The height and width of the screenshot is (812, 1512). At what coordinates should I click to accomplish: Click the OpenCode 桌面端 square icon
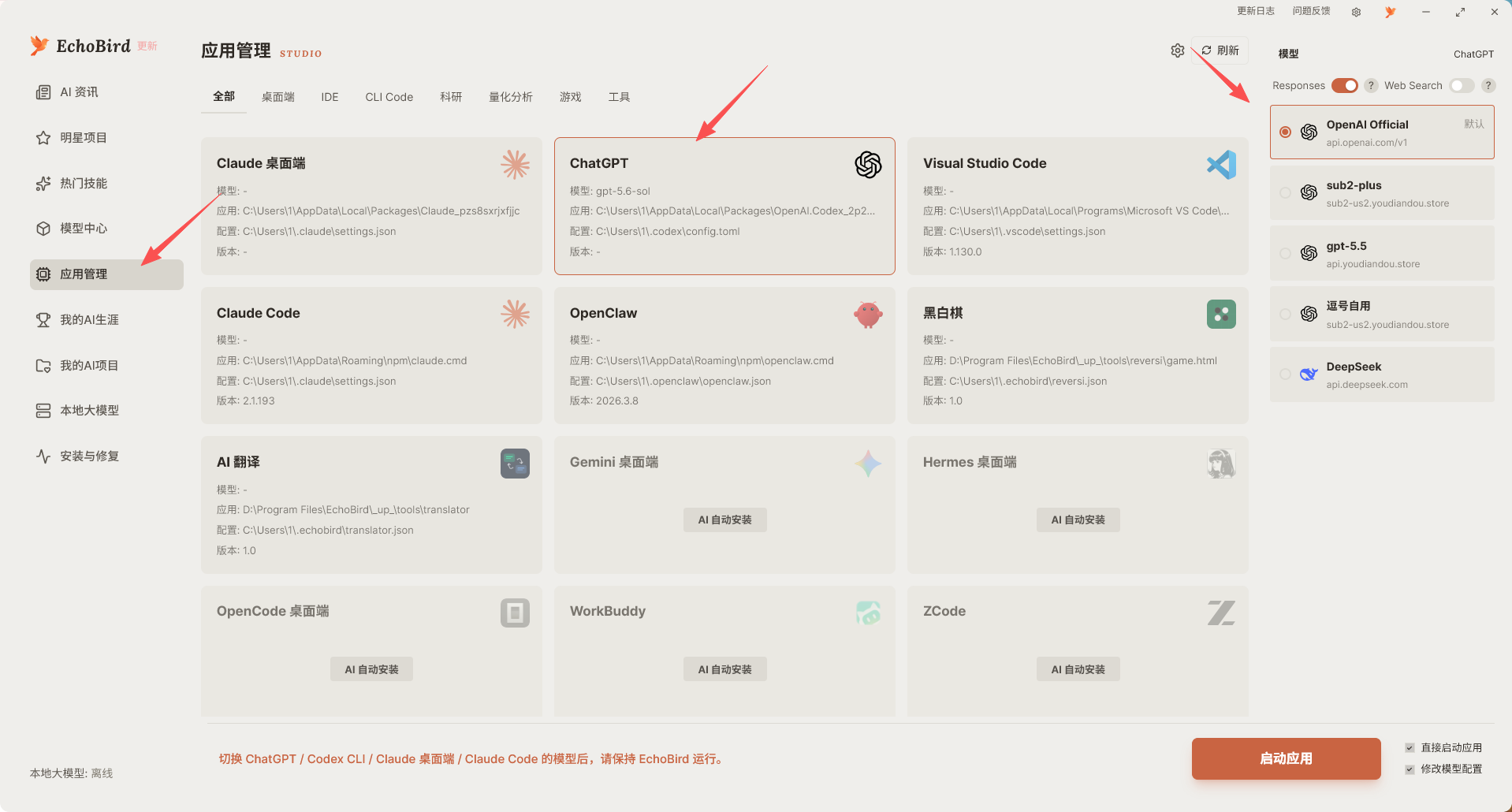pos(515,613)
